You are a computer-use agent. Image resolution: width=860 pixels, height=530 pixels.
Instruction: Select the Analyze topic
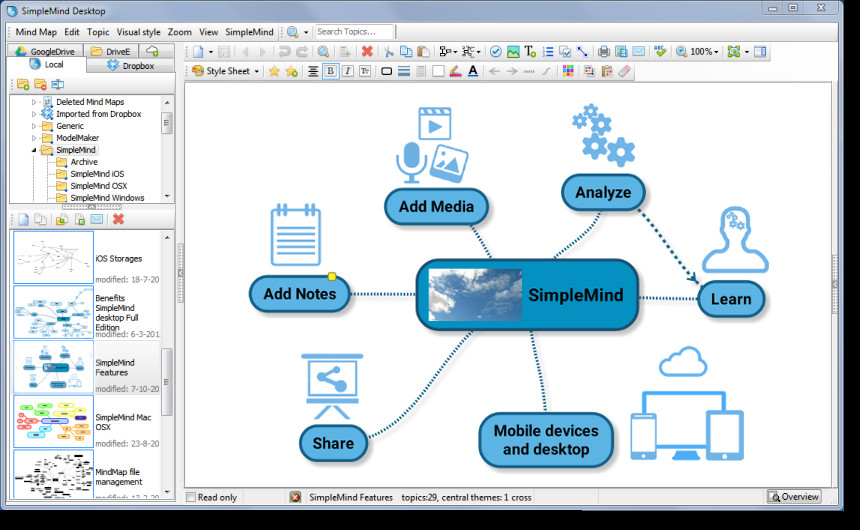click(x=603, y=193)
